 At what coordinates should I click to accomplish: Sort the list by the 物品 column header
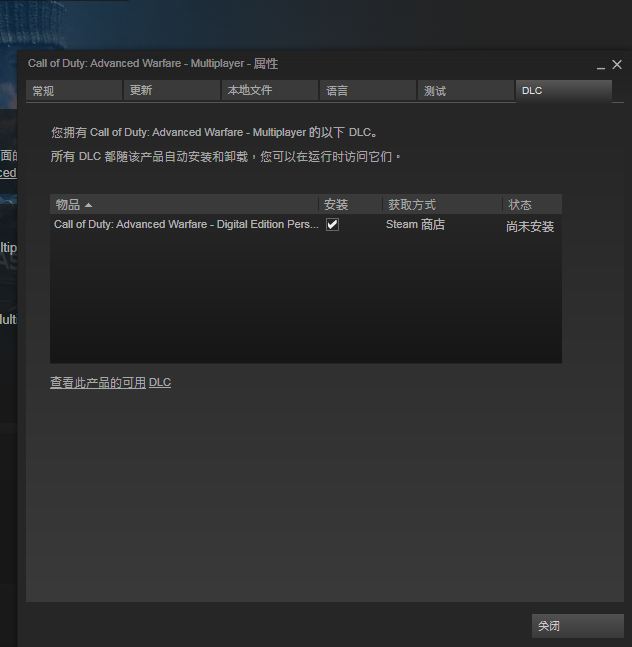[184, 205]
